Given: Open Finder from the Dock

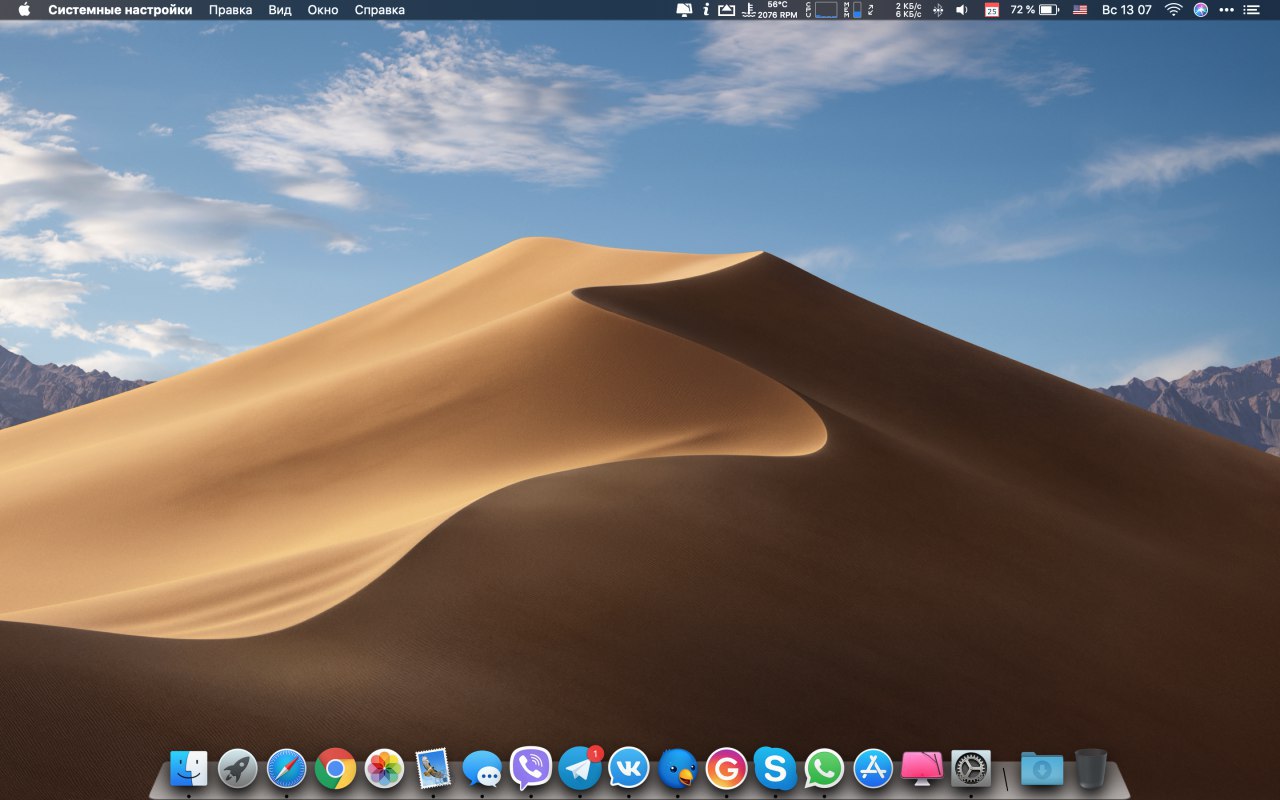Looking at the screenshot, I should [x=188, y=768].
